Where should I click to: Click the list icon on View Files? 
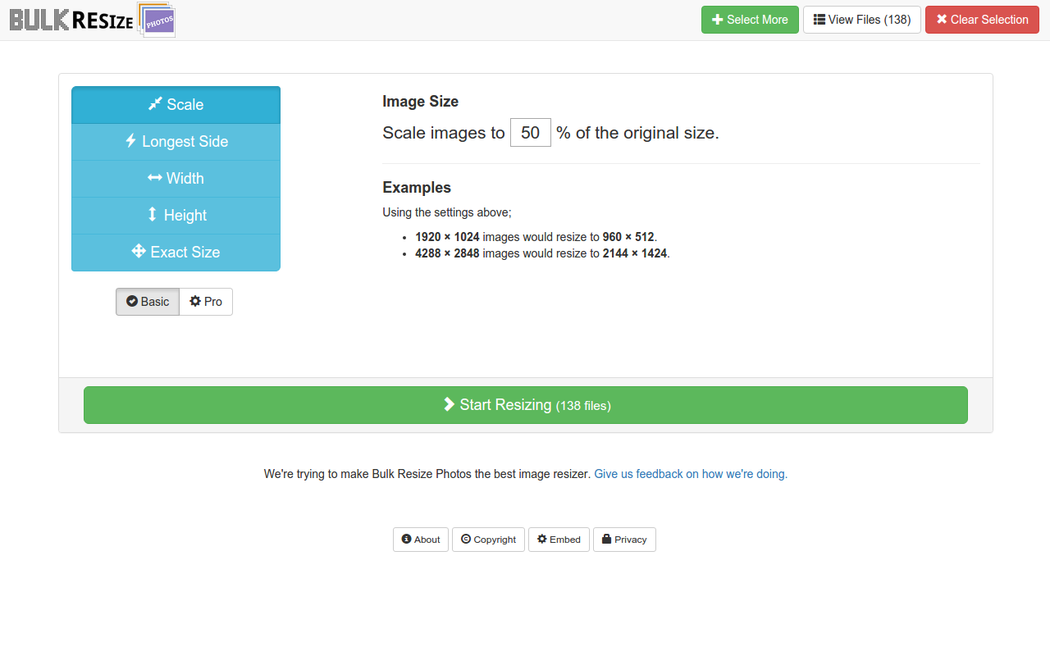819,20
